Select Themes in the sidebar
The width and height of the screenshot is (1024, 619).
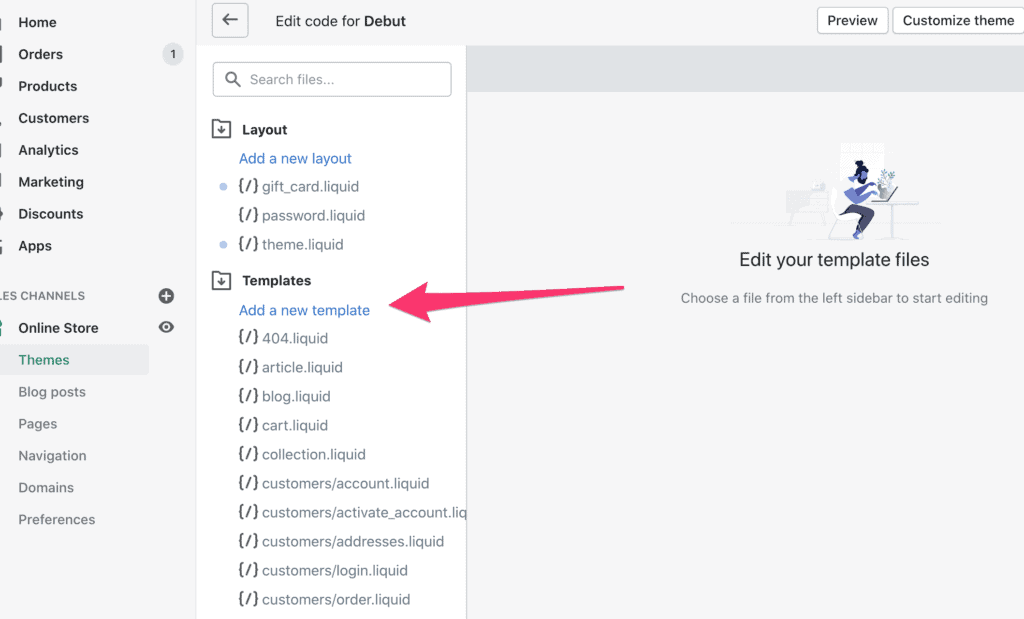pos(43,359)
